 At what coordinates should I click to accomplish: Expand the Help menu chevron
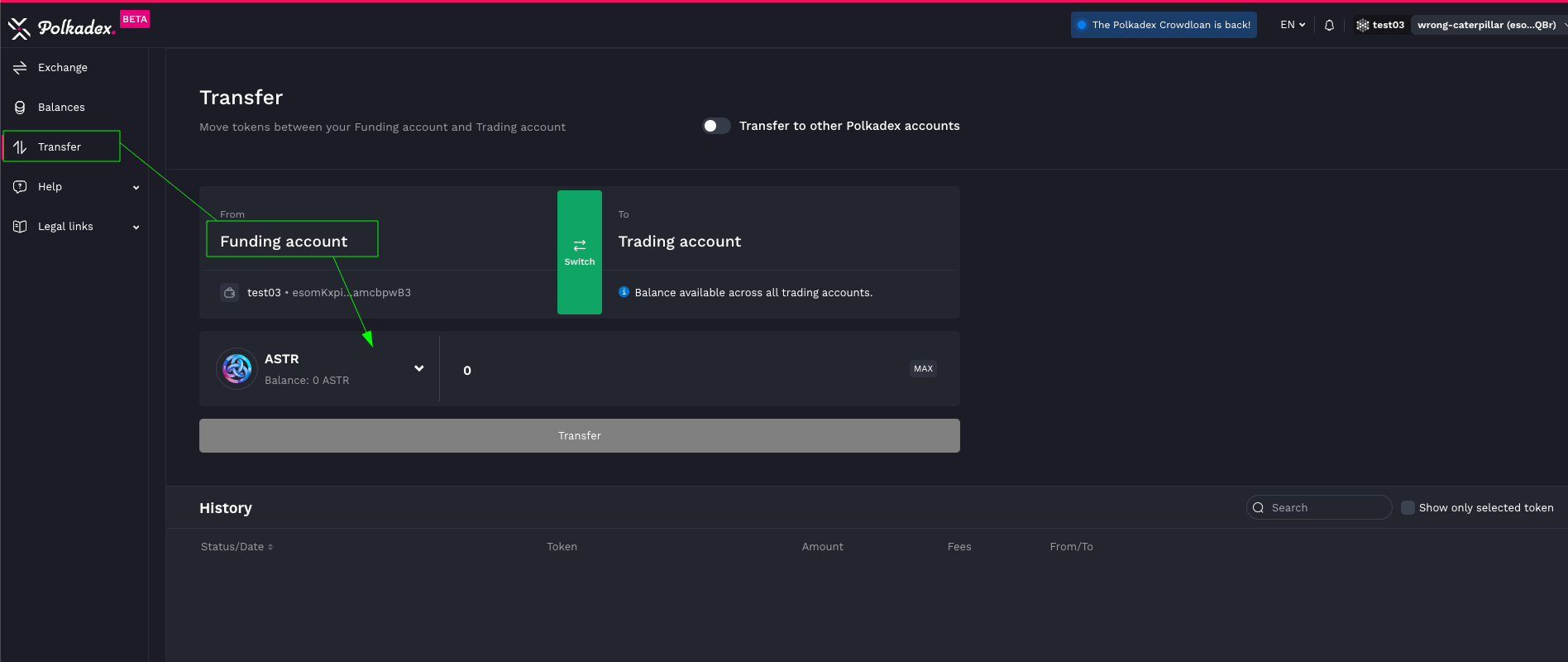136,187
